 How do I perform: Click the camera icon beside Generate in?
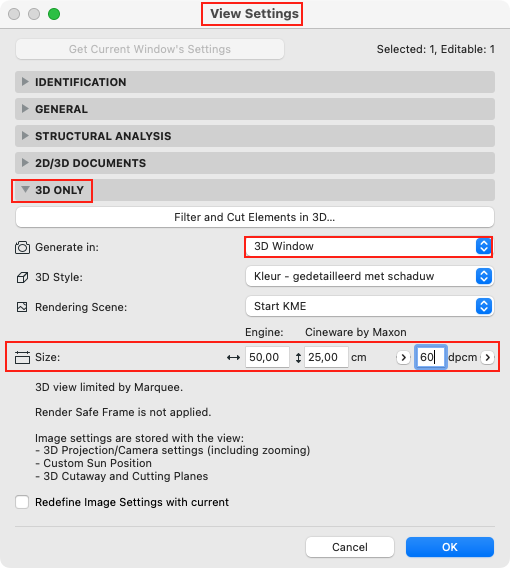click(x=22, y=247)
